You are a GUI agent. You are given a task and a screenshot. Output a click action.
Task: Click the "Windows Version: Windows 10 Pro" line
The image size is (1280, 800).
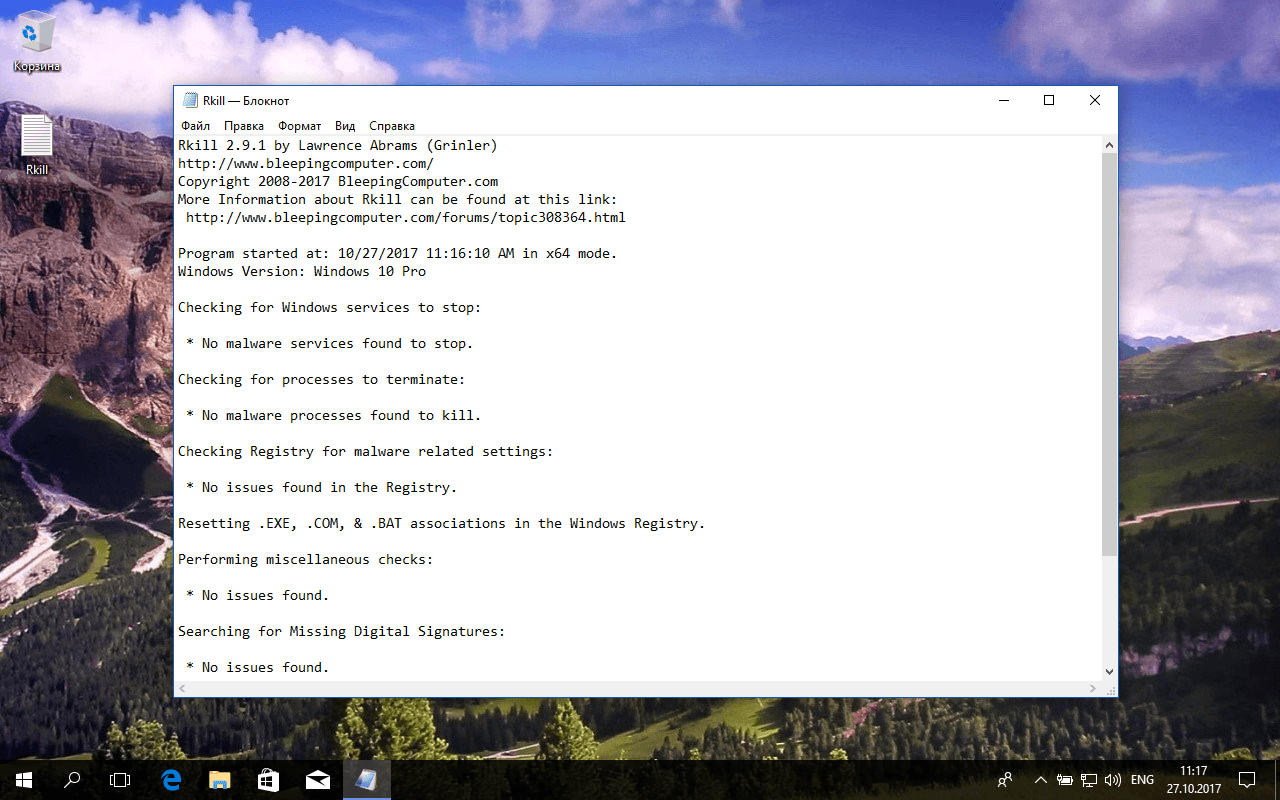click(302, 271)
